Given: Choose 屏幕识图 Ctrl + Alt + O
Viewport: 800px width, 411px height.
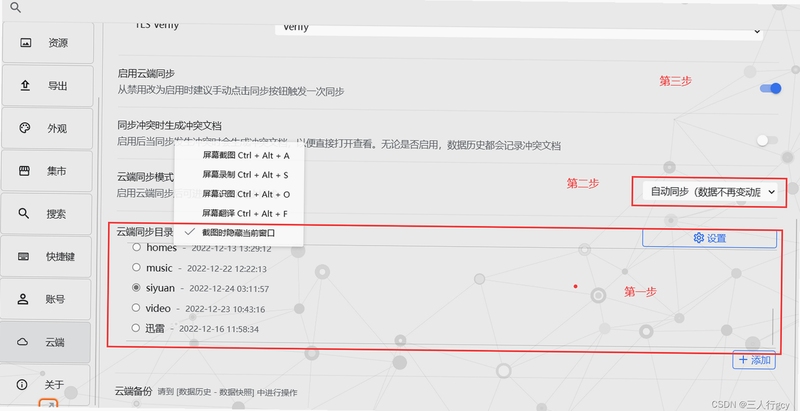Looking at the screenshot, I should coord(239,194).
